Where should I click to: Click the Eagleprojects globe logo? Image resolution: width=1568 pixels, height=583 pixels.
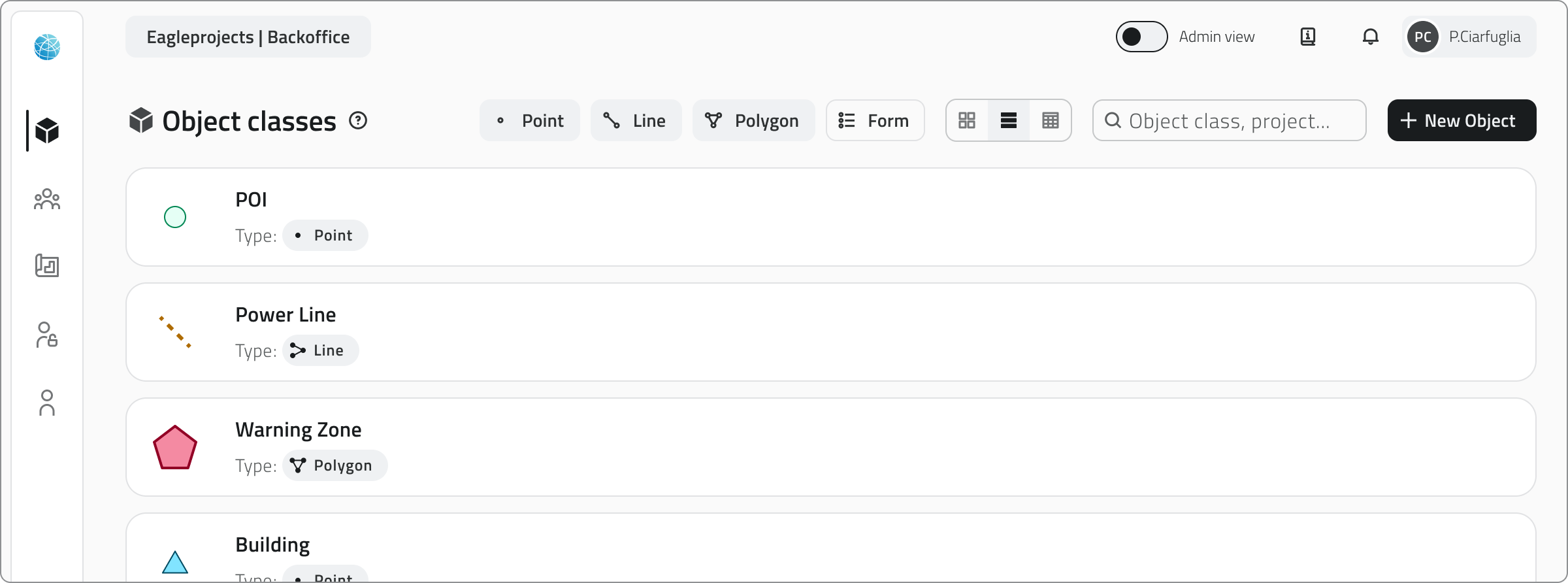click(47, 47)
